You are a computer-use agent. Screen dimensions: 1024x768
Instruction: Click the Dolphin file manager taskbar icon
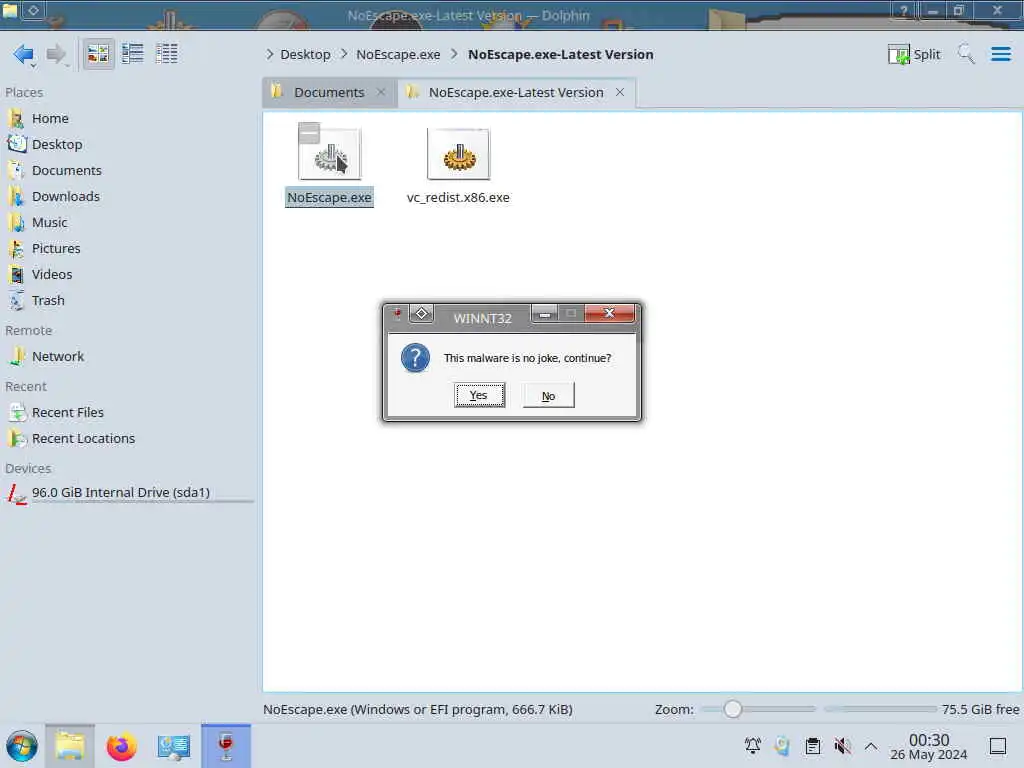coord(70,746)
